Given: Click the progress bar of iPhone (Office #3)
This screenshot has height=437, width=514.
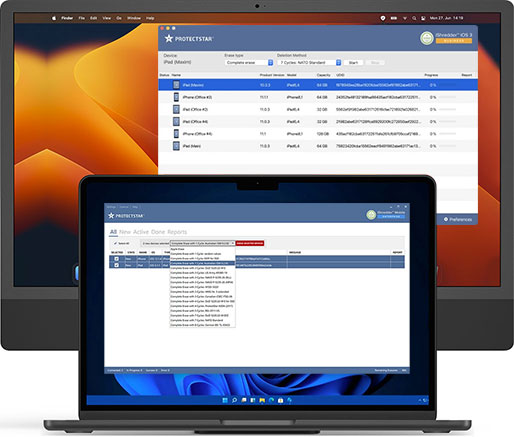Looking at the screenshot, I should click(x=448, y=97).
